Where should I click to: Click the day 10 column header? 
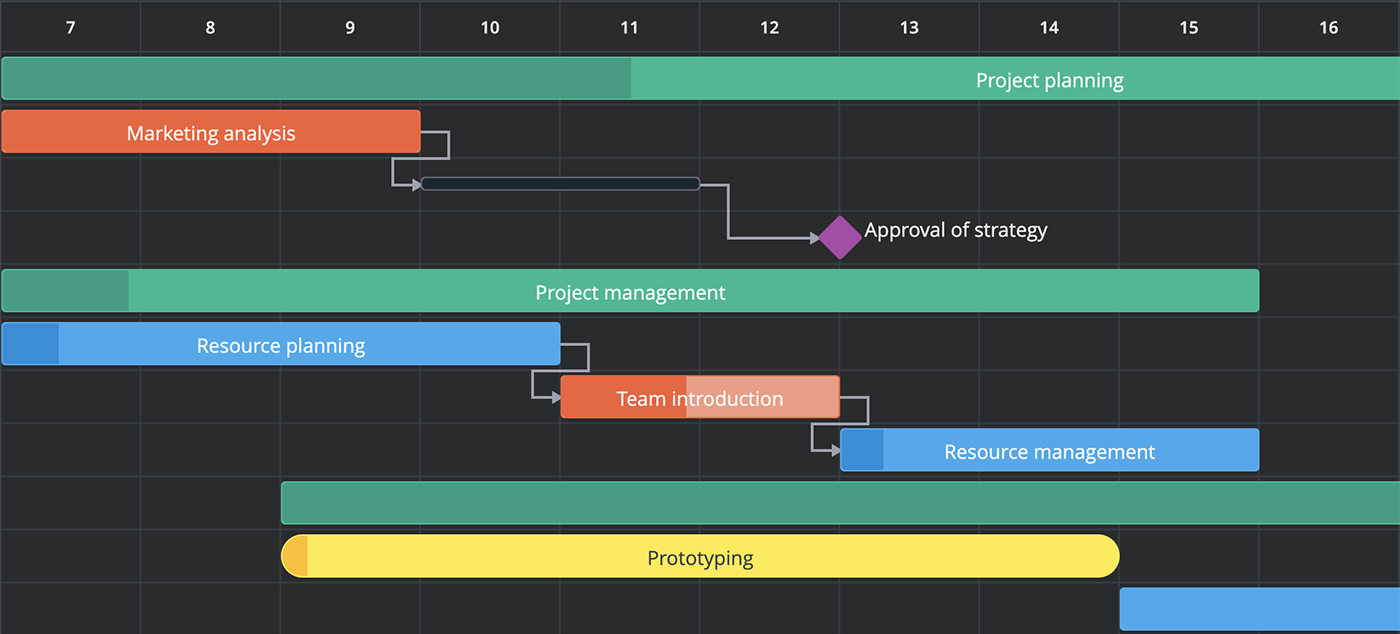[490, 28]
